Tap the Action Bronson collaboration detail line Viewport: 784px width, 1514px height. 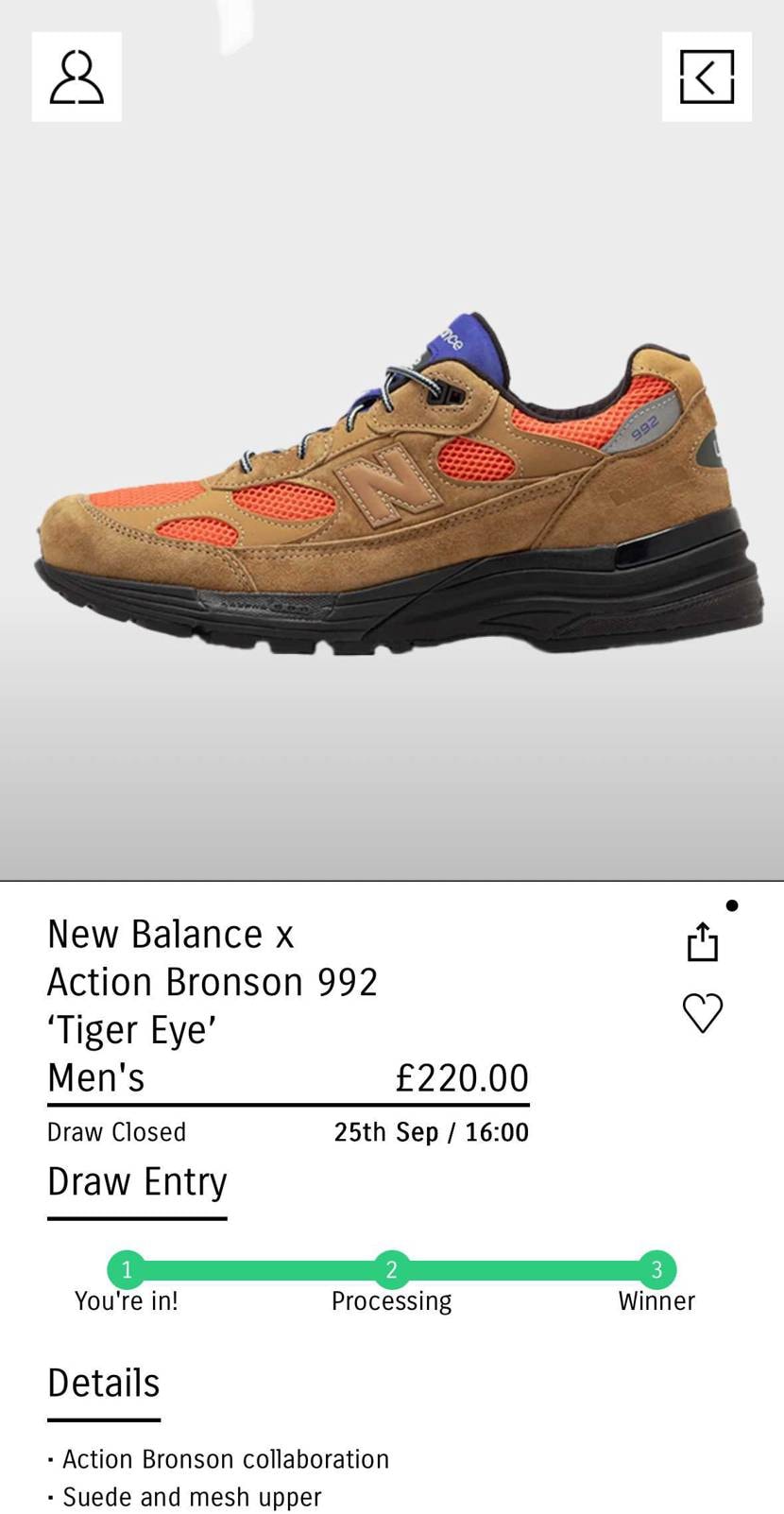218,1459
